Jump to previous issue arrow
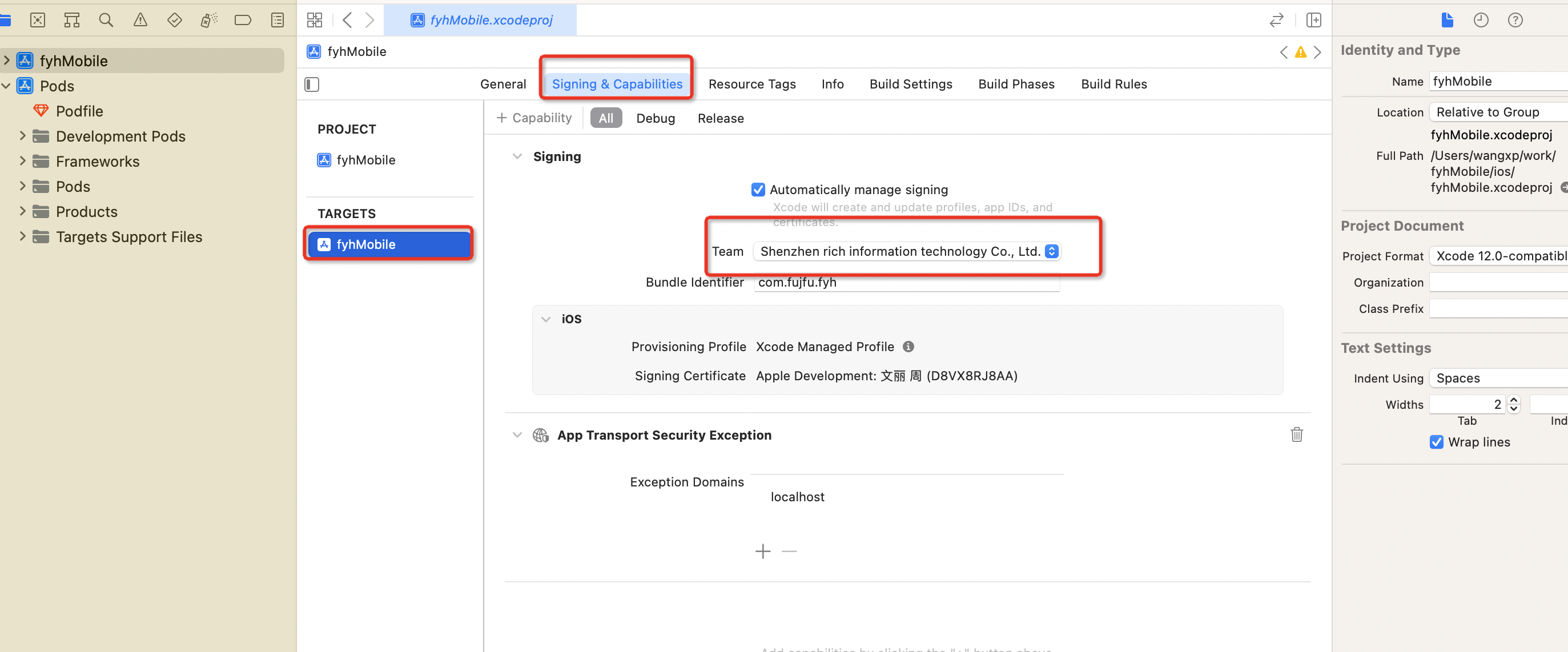Image resolution: width=1568 pixels, height=652 pixels. 1284,53
